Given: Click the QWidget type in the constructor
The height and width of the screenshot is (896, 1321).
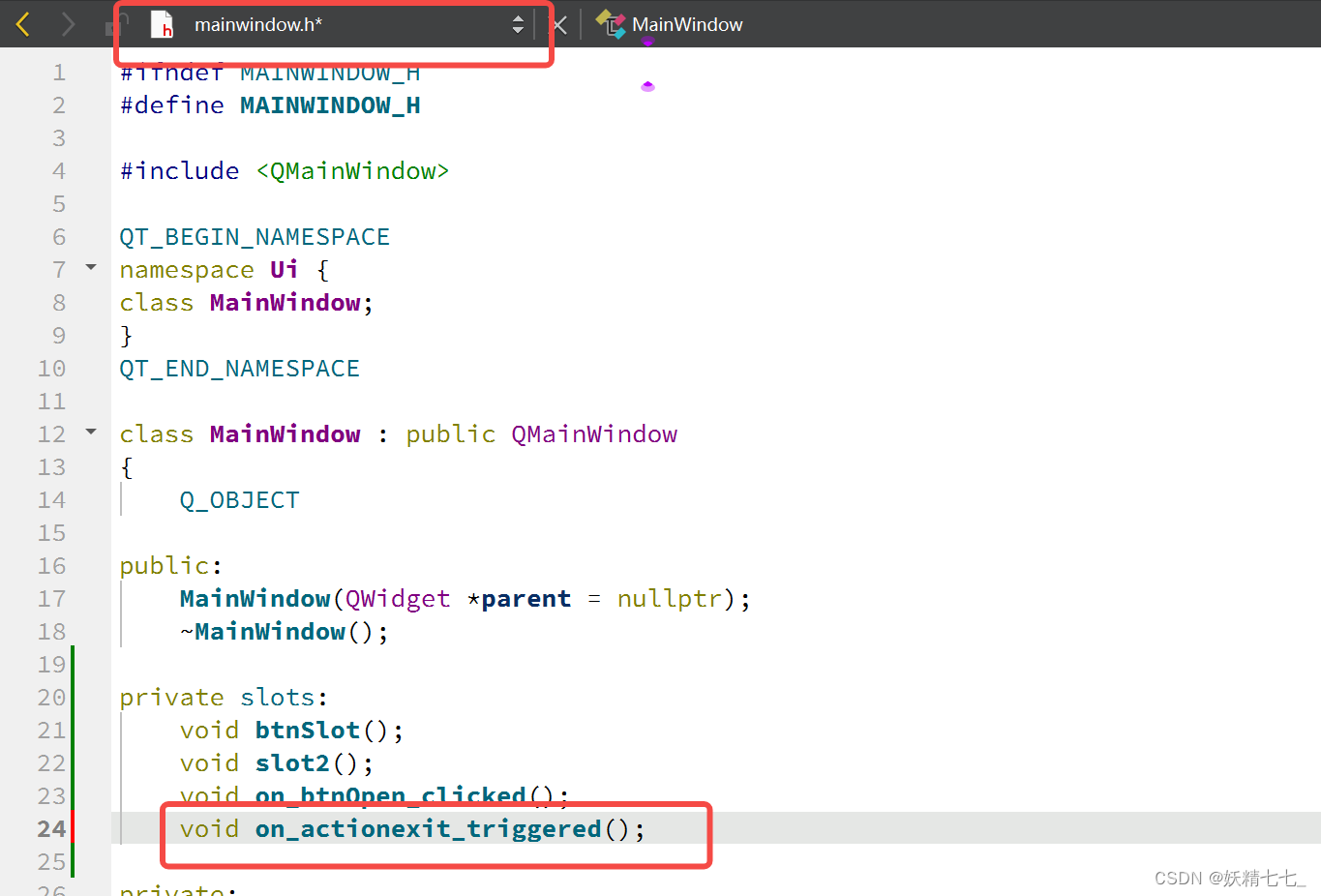Looking at the screenshot, I should pyautogui.click(x=398, y=599).
